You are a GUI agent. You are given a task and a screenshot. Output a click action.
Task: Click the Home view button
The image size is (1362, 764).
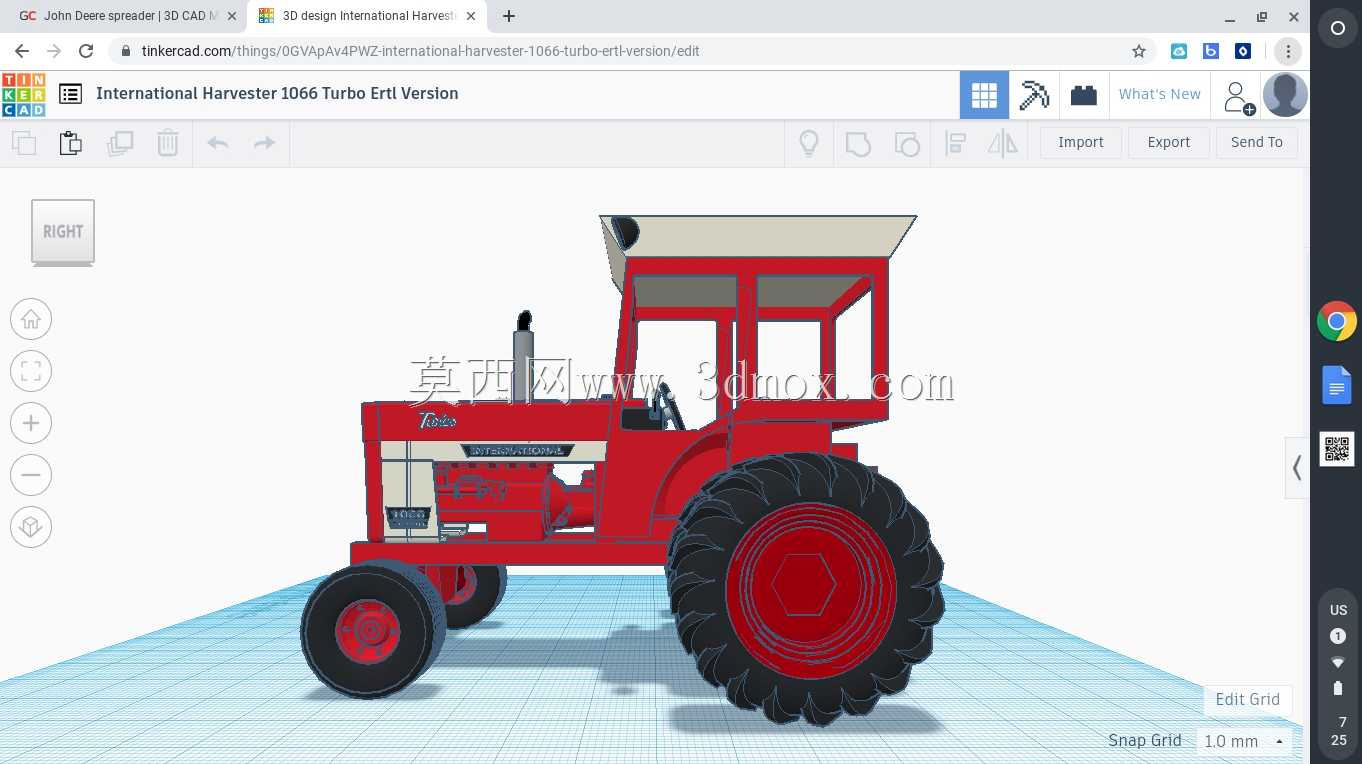click(31, 319)
